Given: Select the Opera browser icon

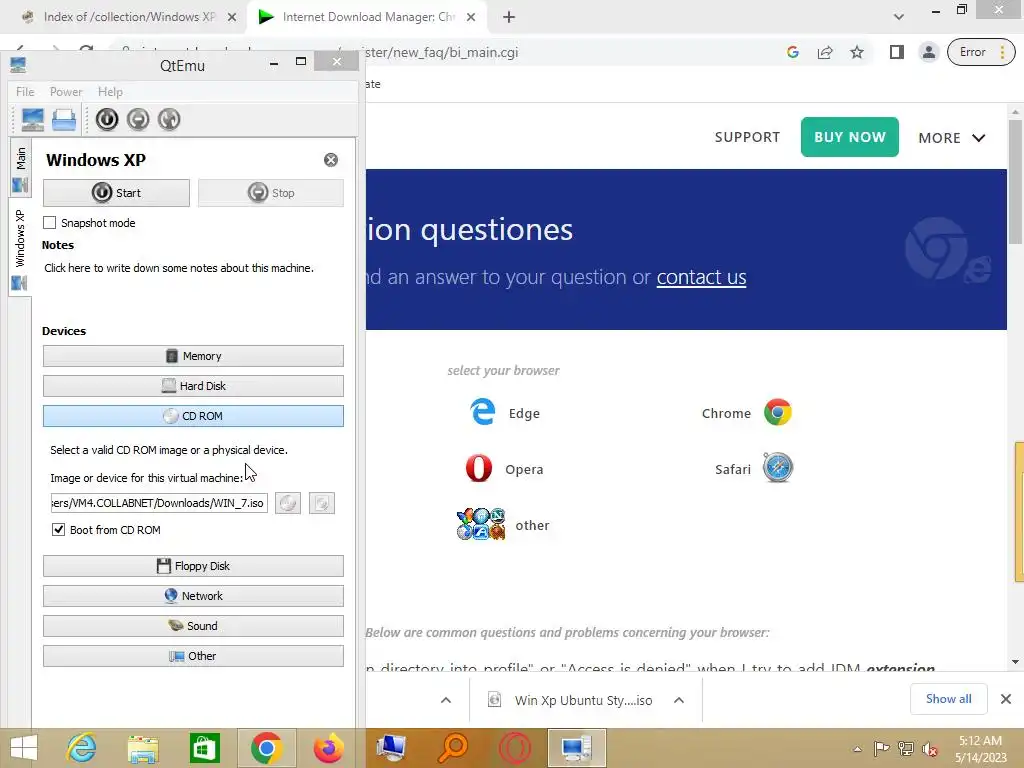Looking at the screenshot, I should pos(479,468).
